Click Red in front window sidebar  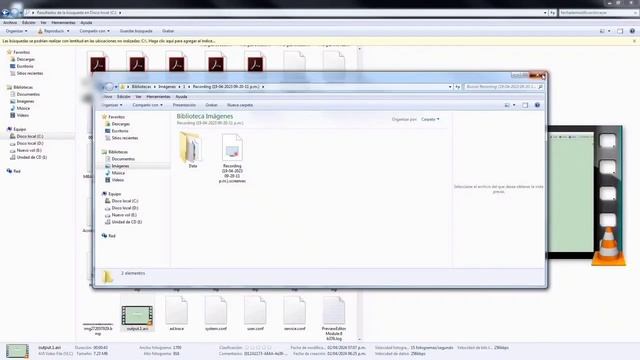pos(111,236)
